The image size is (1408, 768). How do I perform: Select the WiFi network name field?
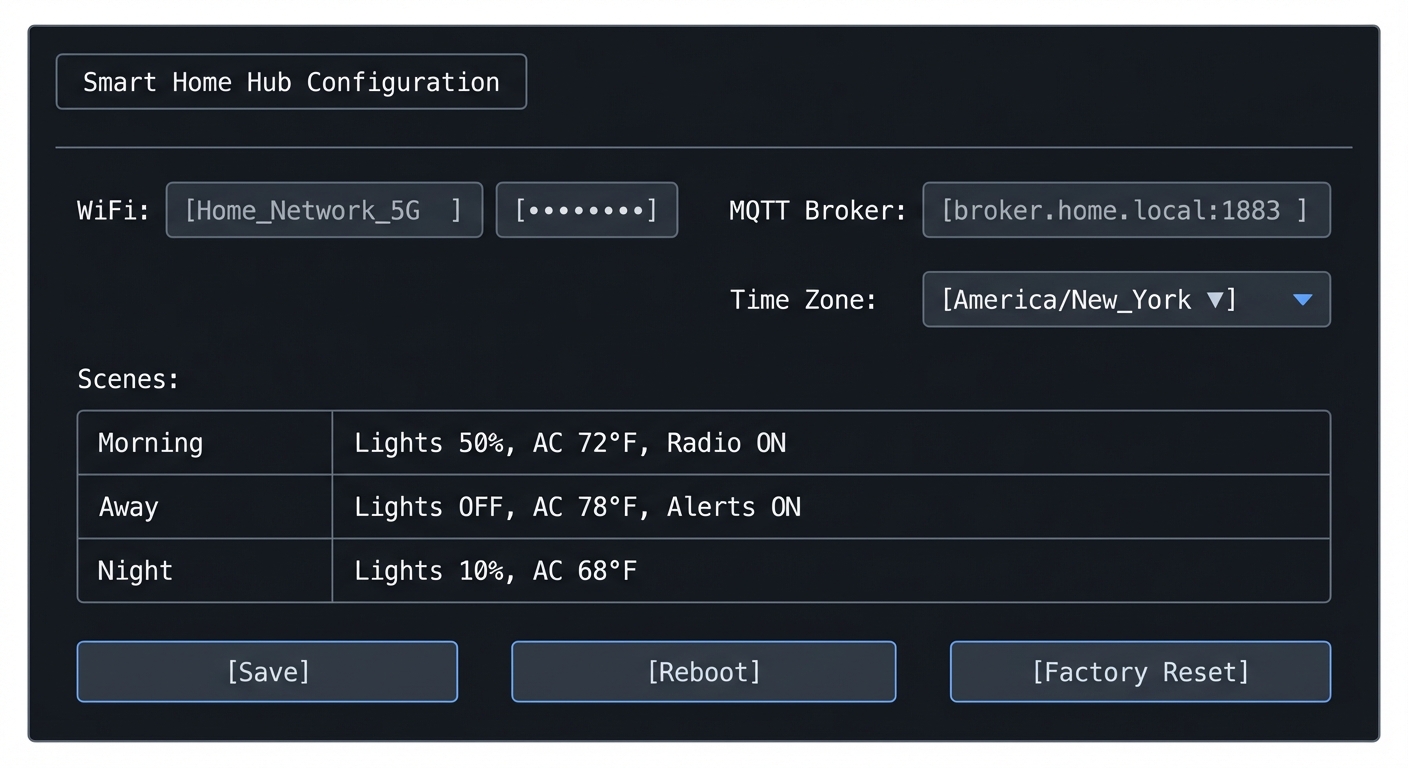point(324,210)
